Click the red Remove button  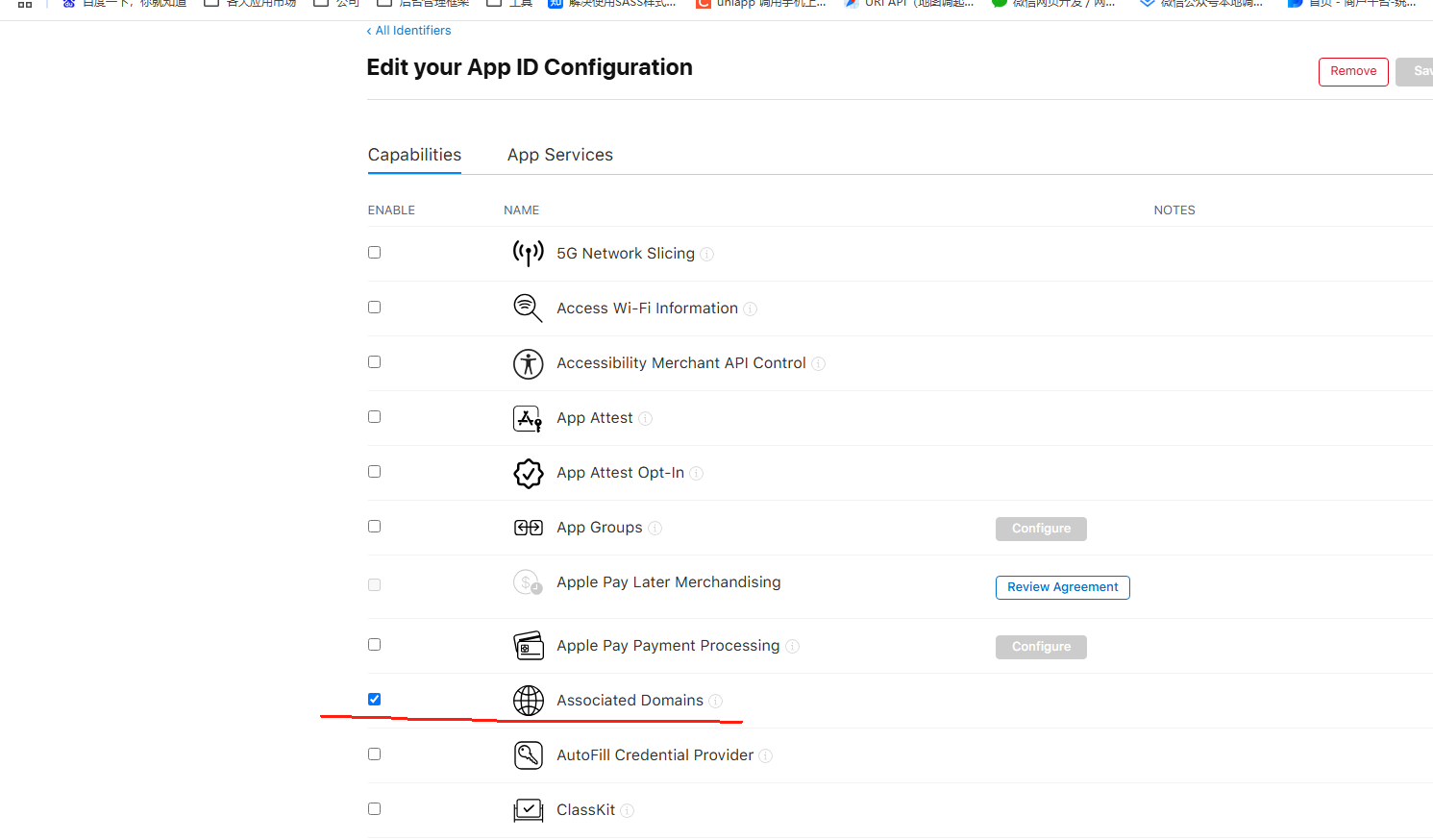tap(1353, 71)
